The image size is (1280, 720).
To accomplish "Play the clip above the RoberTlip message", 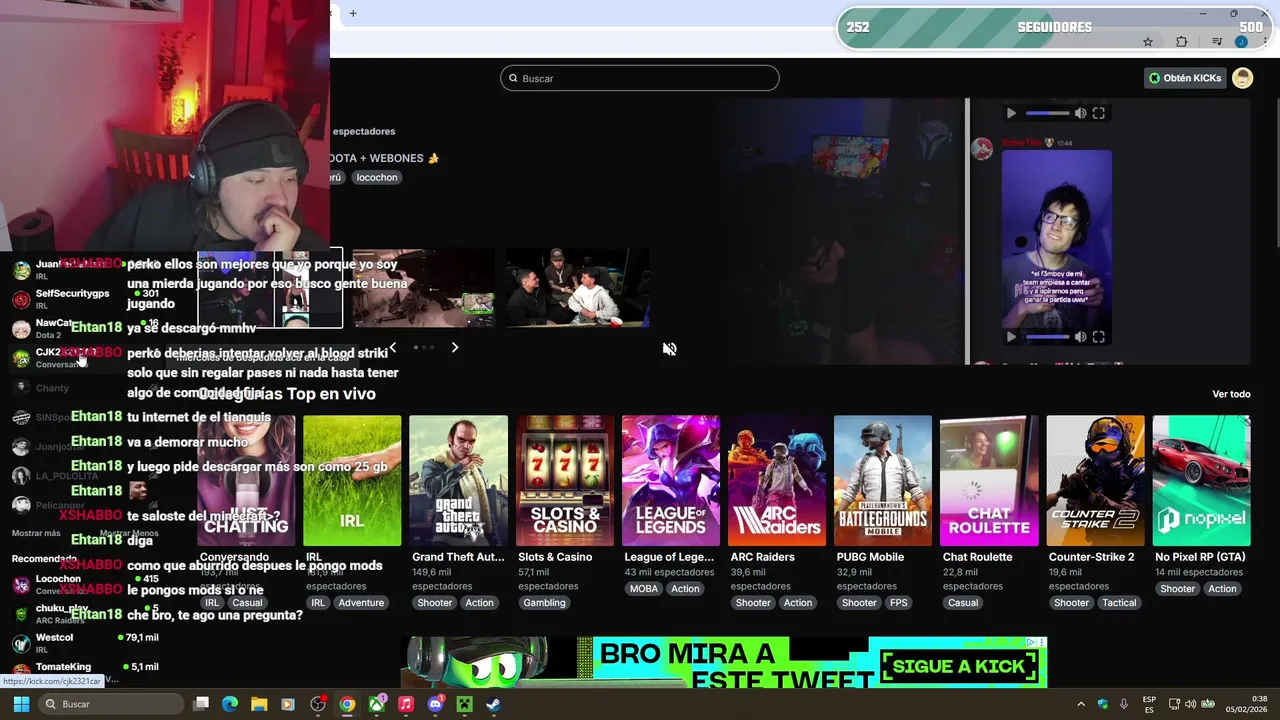I will [x=1011, y=114].
